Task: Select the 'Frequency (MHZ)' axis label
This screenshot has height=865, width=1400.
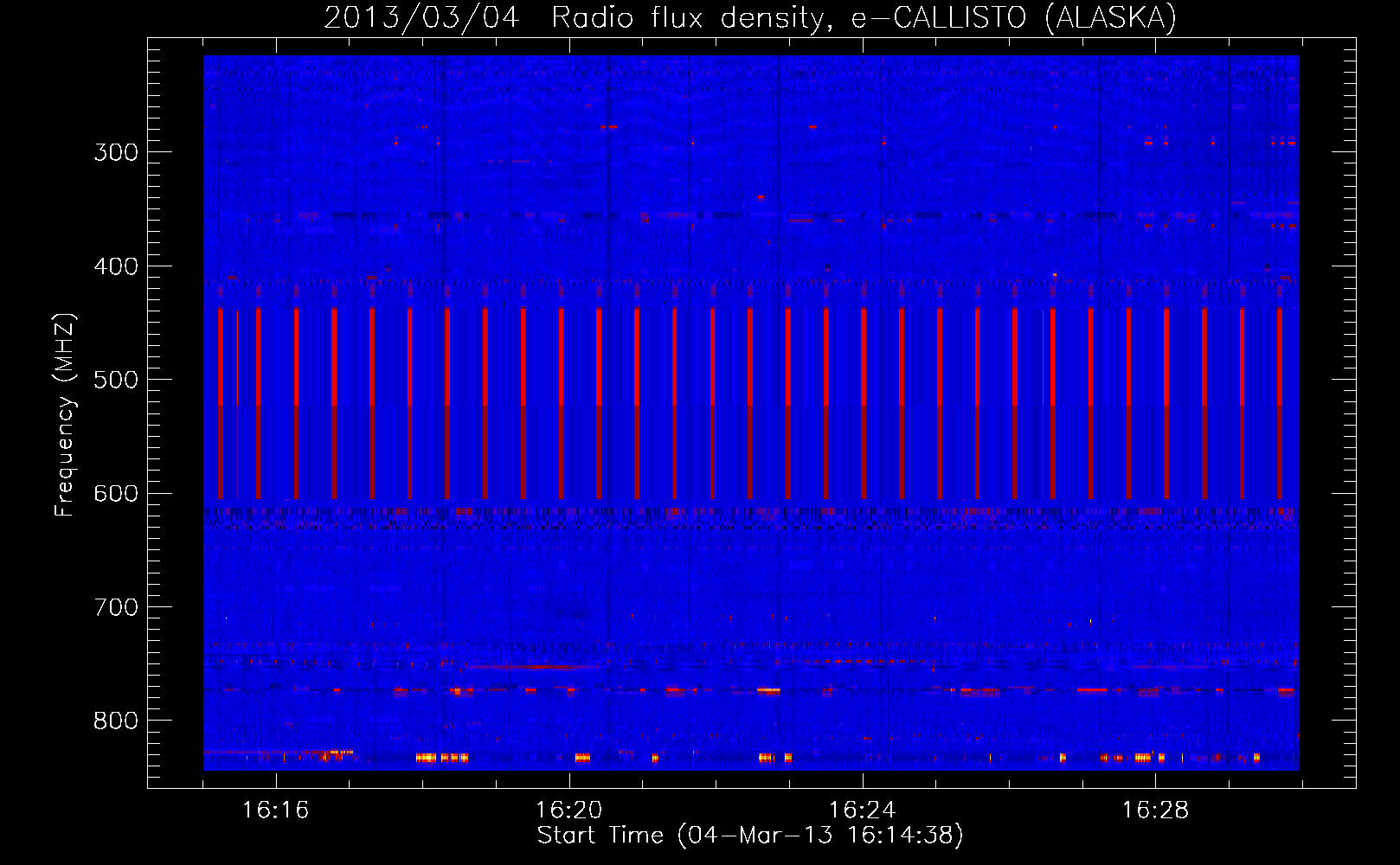Action: [x=65, y=415]
